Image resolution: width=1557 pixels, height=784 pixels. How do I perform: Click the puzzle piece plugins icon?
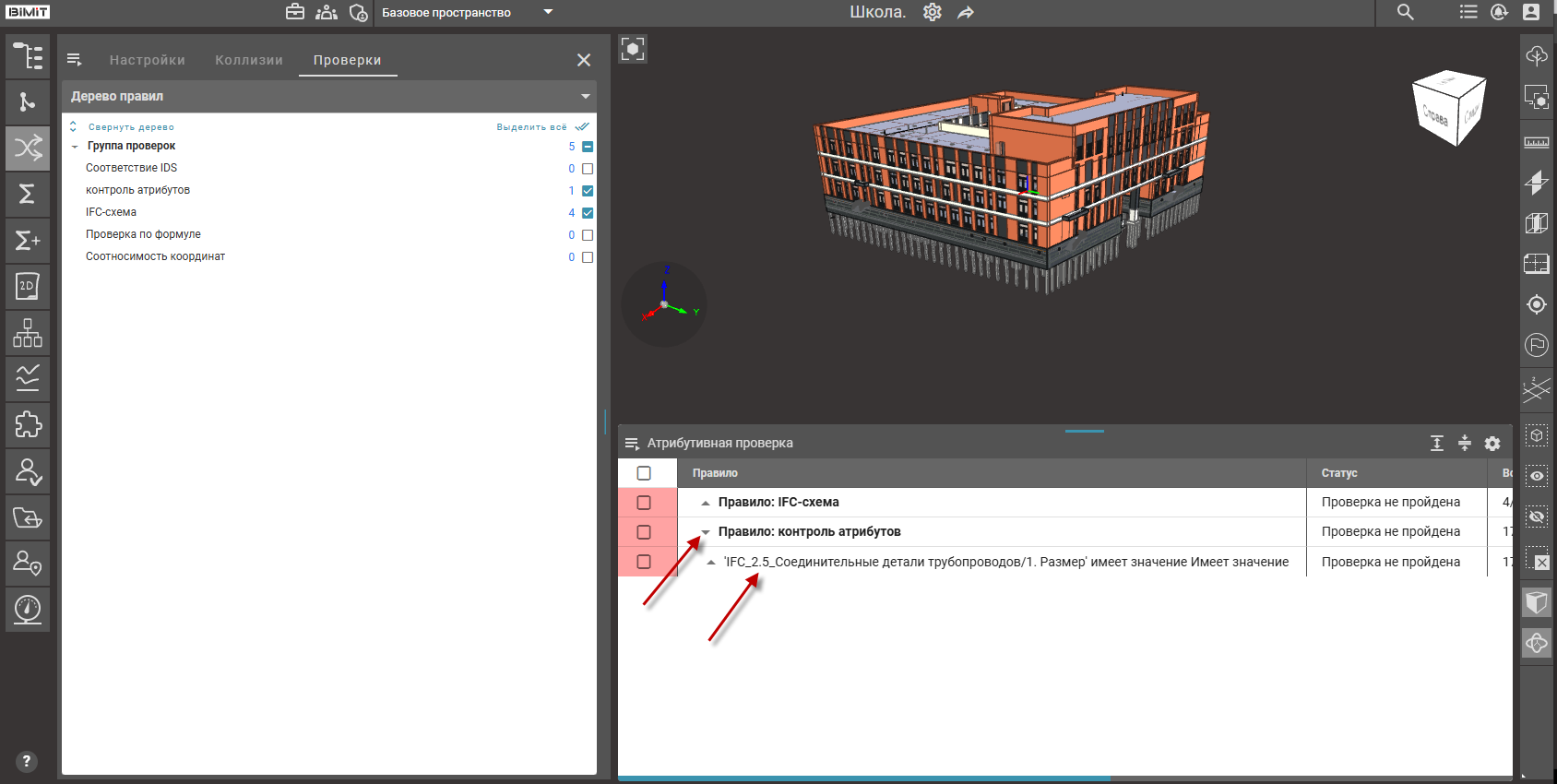pos(28,424)
